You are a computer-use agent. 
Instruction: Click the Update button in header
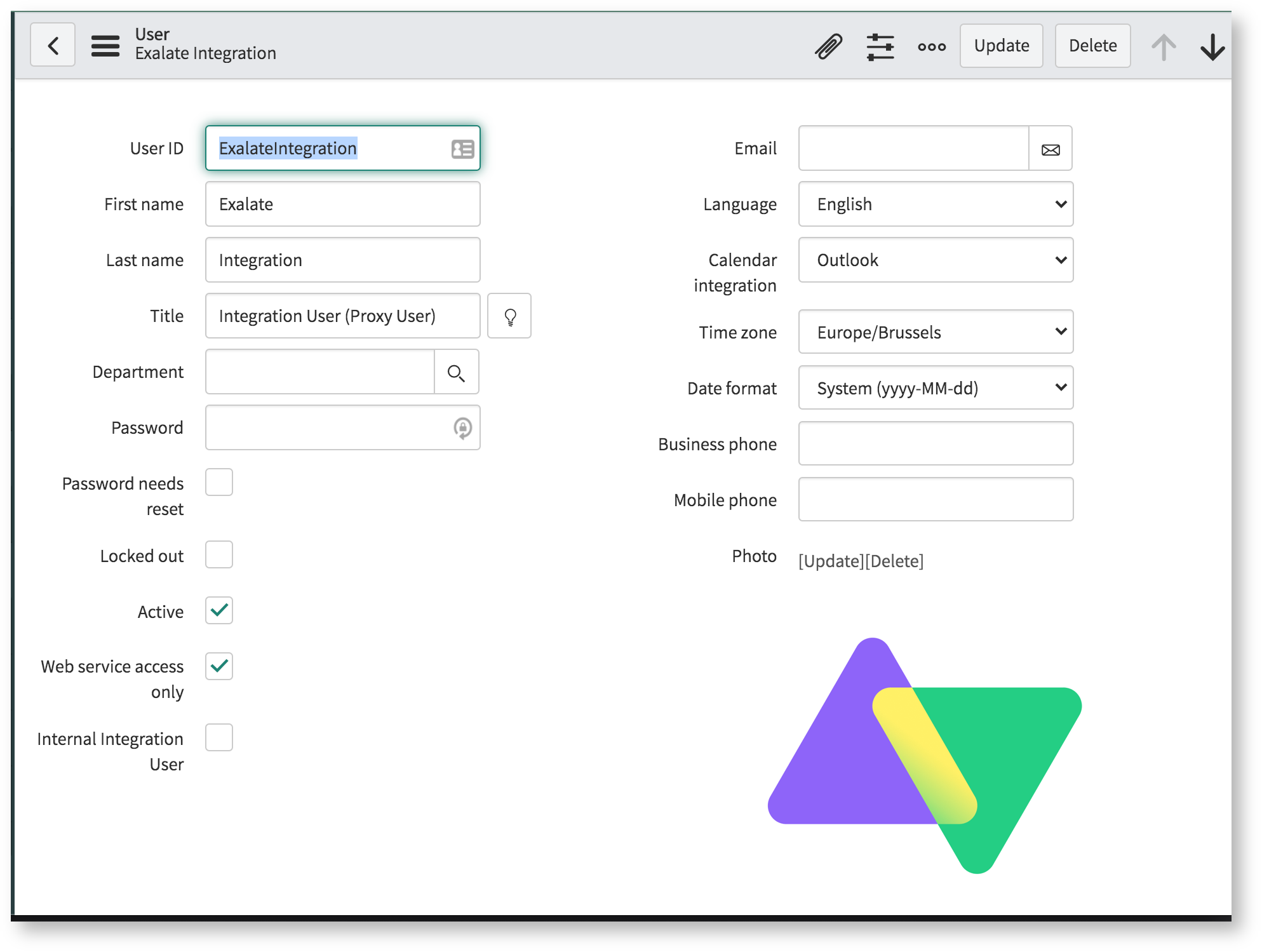pyautogui.click(x=1001, y=46)
